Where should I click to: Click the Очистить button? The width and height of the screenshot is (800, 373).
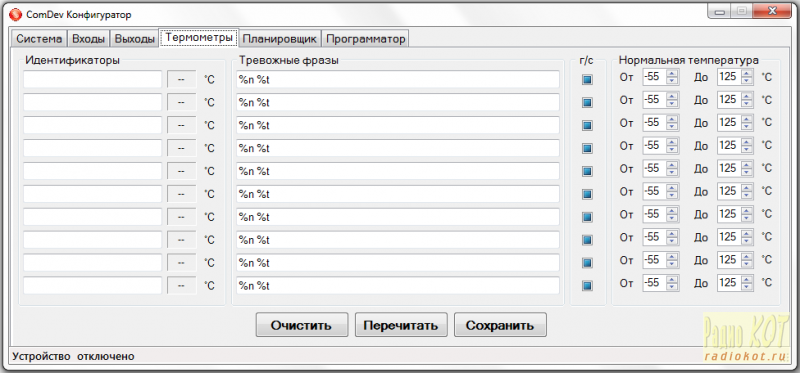302,326
